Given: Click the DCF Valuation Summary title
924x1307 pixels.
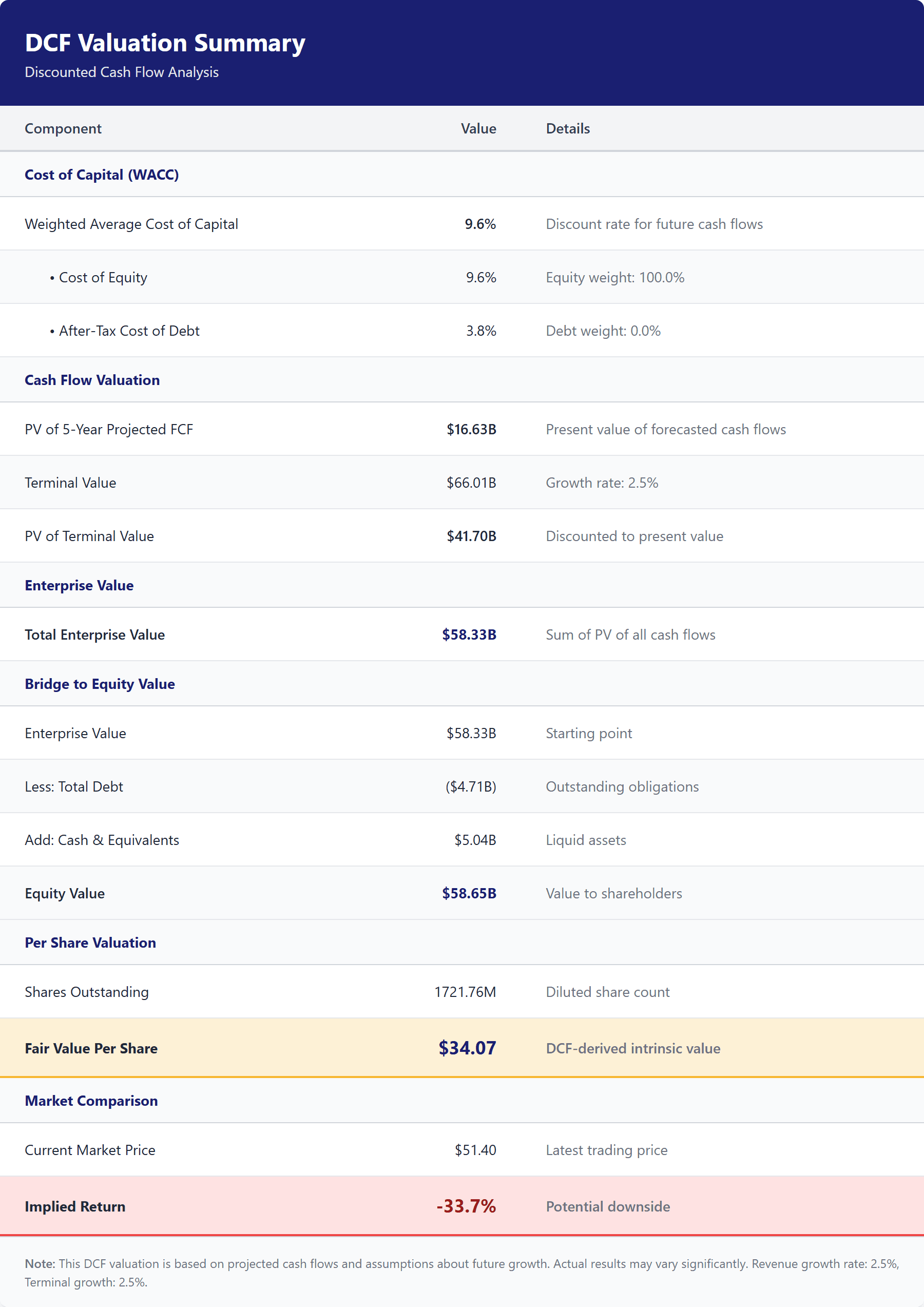Looking at the screenshot, I should pyautogui.click(x=165, y=43).
